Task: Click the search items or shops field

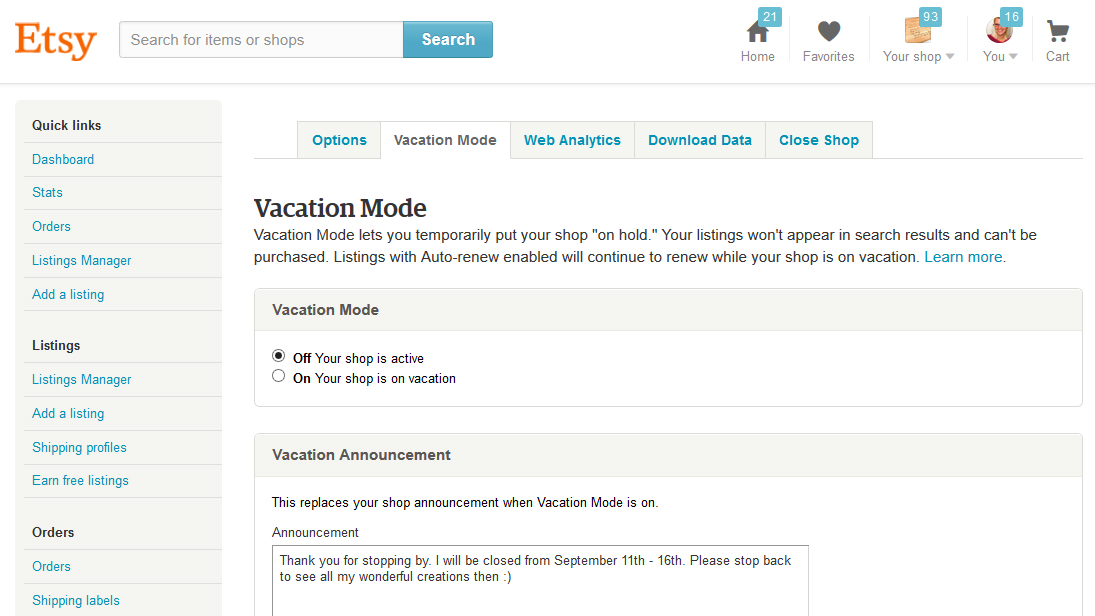Action: coord(261,40)
